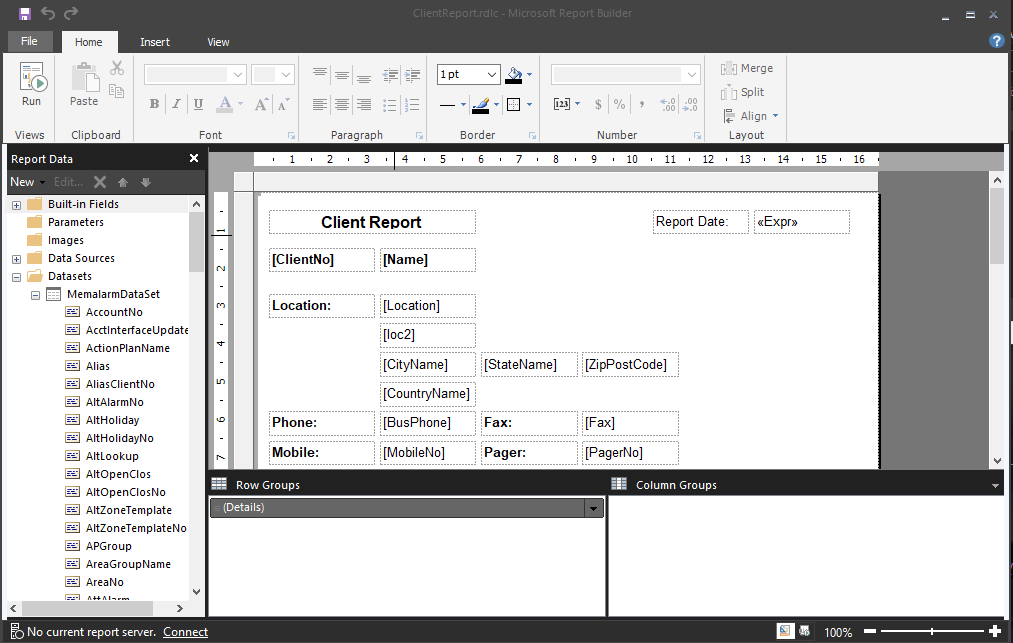Apply percent number format
The height and width of the screenshot is (643, 1013).
pyautogui.click(x=620, y=104)
